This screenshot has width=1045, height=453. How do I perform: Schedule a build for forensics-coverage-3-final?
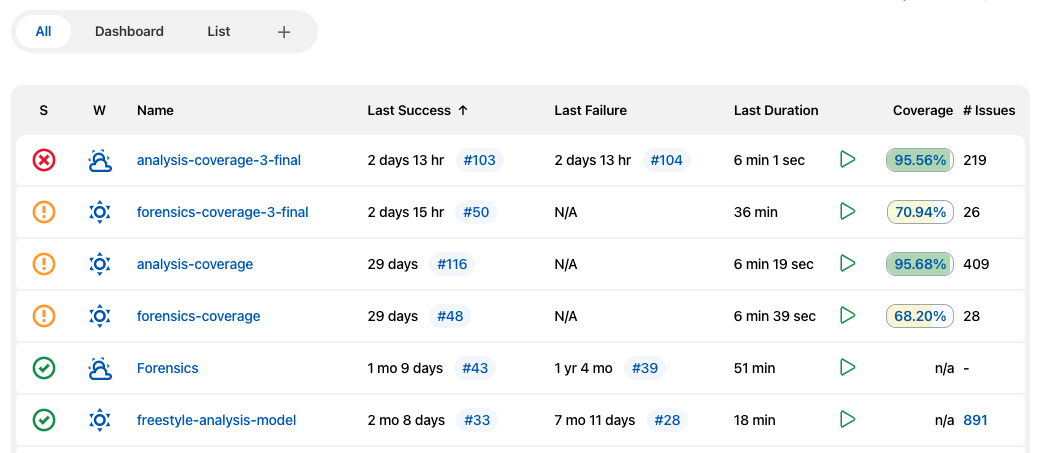847,212
